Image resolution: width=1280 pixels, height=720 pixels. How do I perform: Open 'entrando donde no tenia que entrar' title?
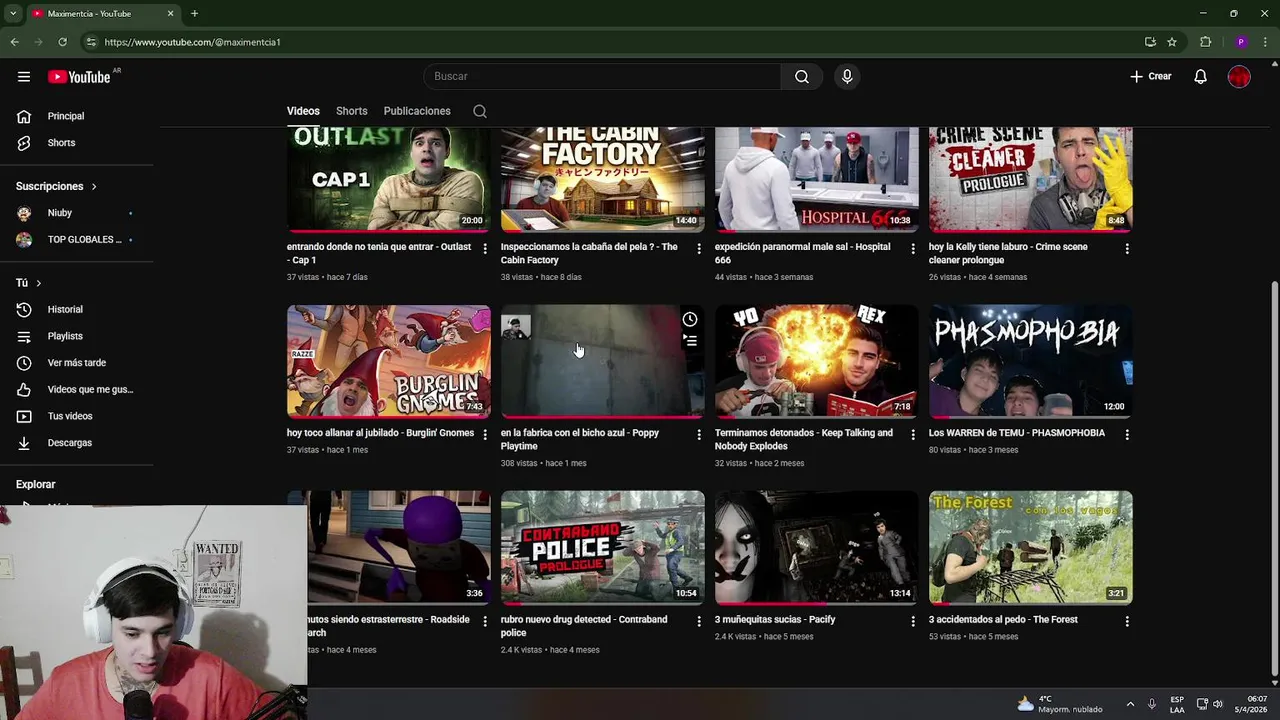tap(379, 253)
